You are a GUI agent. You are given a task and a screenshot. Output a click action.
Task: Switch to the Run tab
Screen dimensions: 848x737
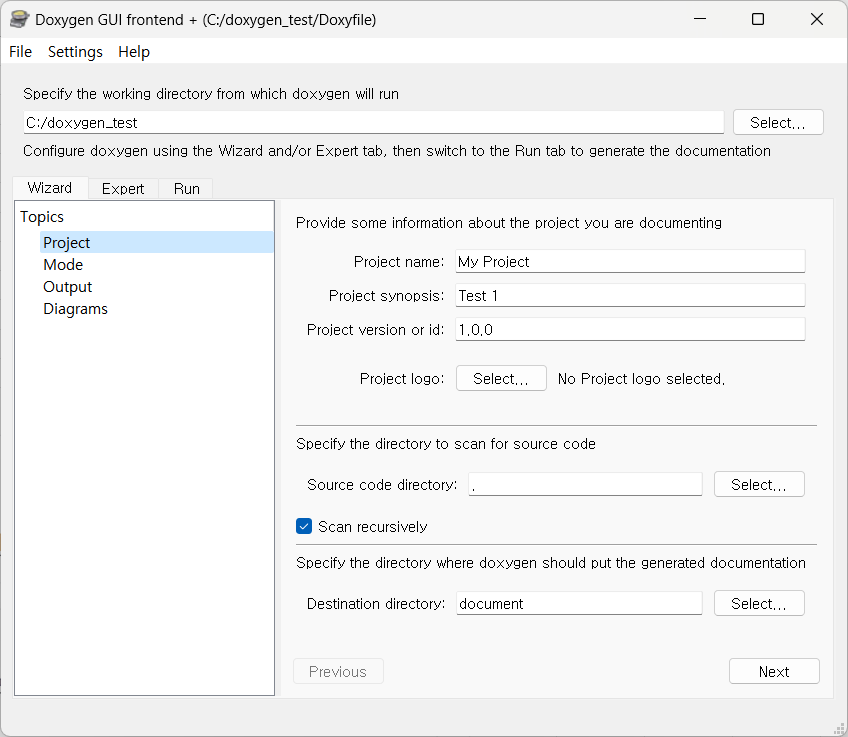pos(187,189)
